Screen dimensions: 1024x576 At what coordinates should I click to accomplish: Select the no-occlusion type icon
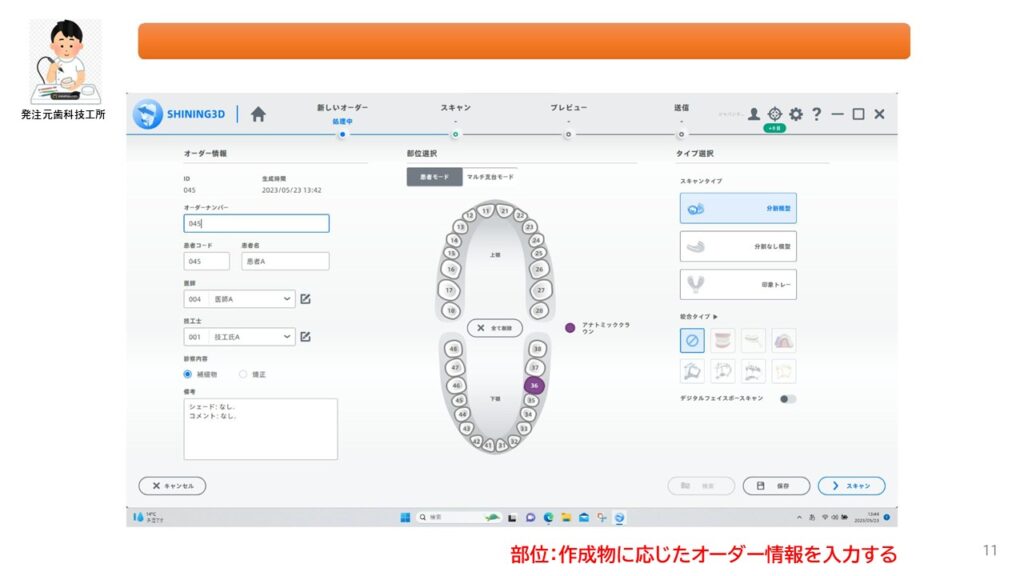click(692, 341)
